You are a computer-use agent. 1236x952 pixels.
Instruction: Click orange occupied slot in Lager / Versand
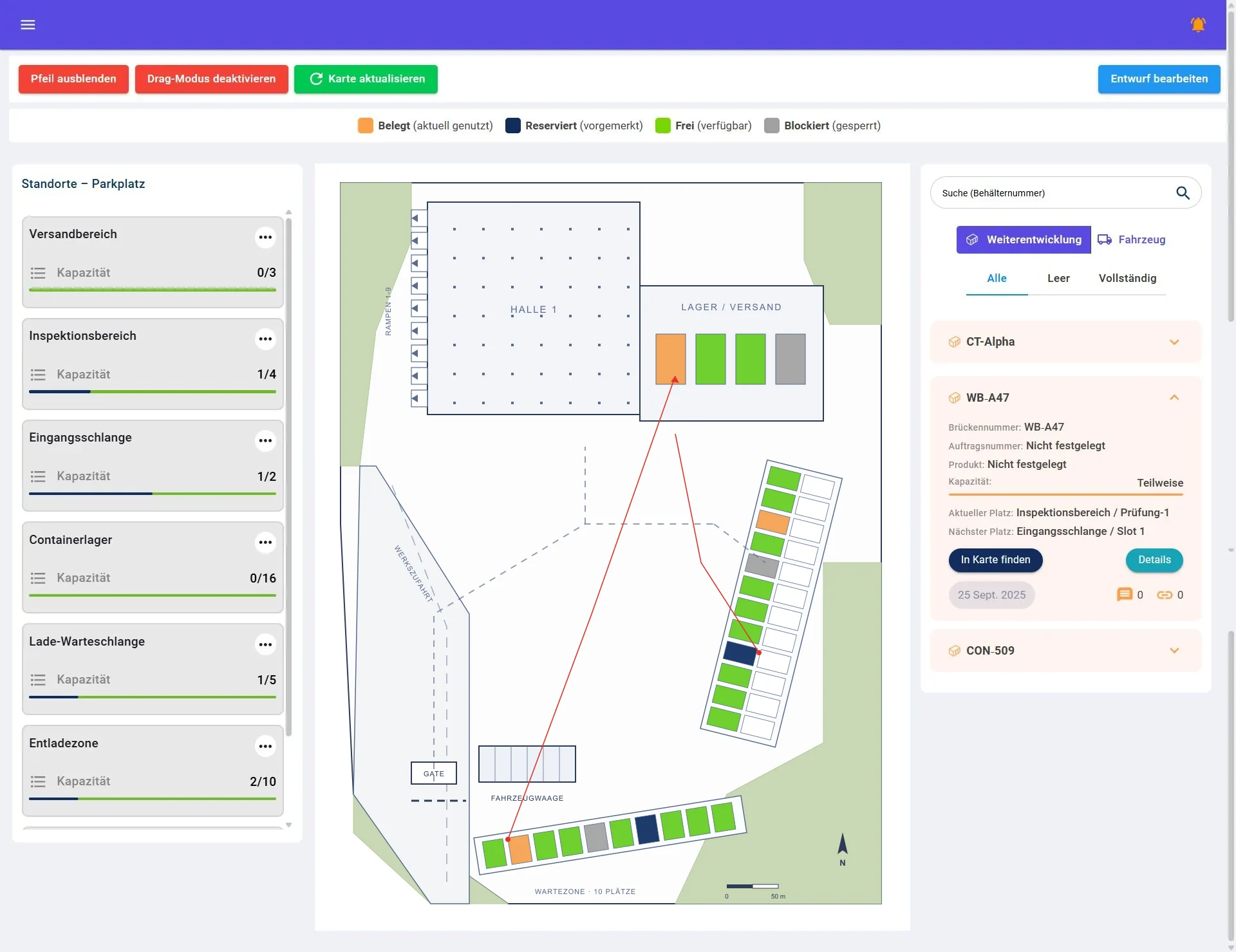(x=670, y=359)
